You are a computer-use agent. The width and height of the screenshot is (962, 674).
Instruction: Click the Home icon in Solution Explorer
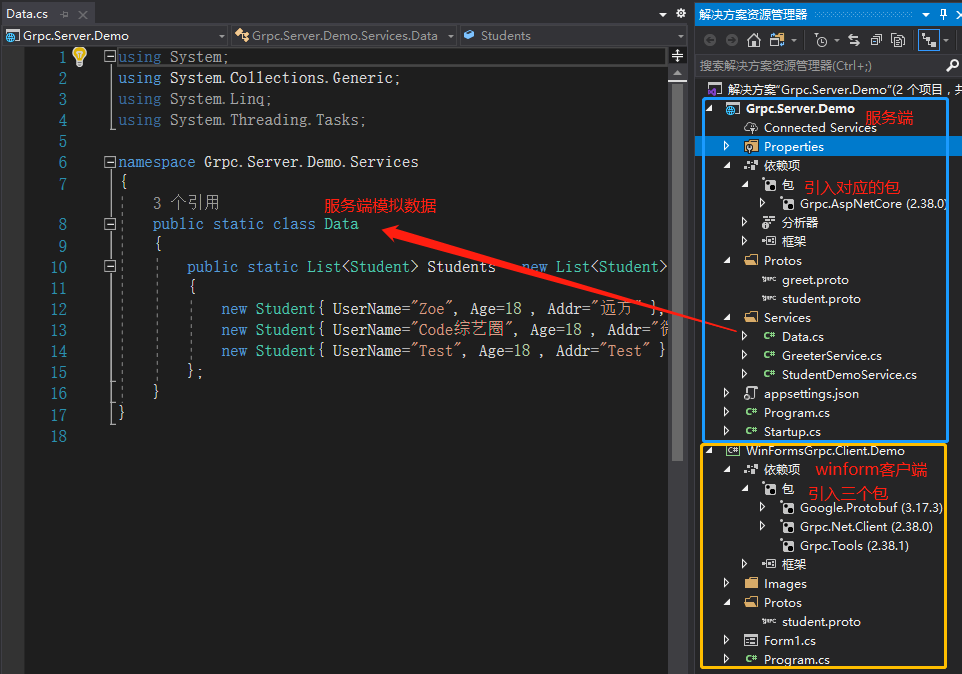754,40
